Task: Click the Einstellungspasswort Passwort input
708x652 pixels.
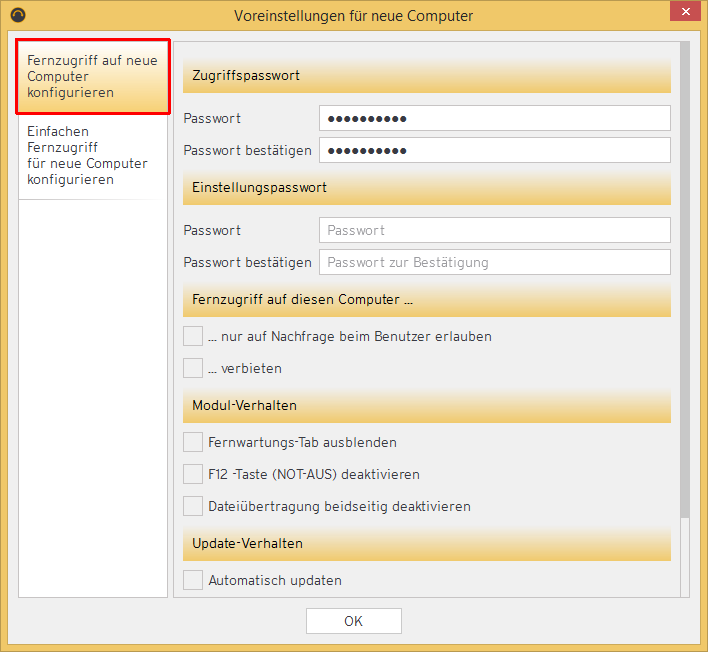Action: (x=494, y=230)
